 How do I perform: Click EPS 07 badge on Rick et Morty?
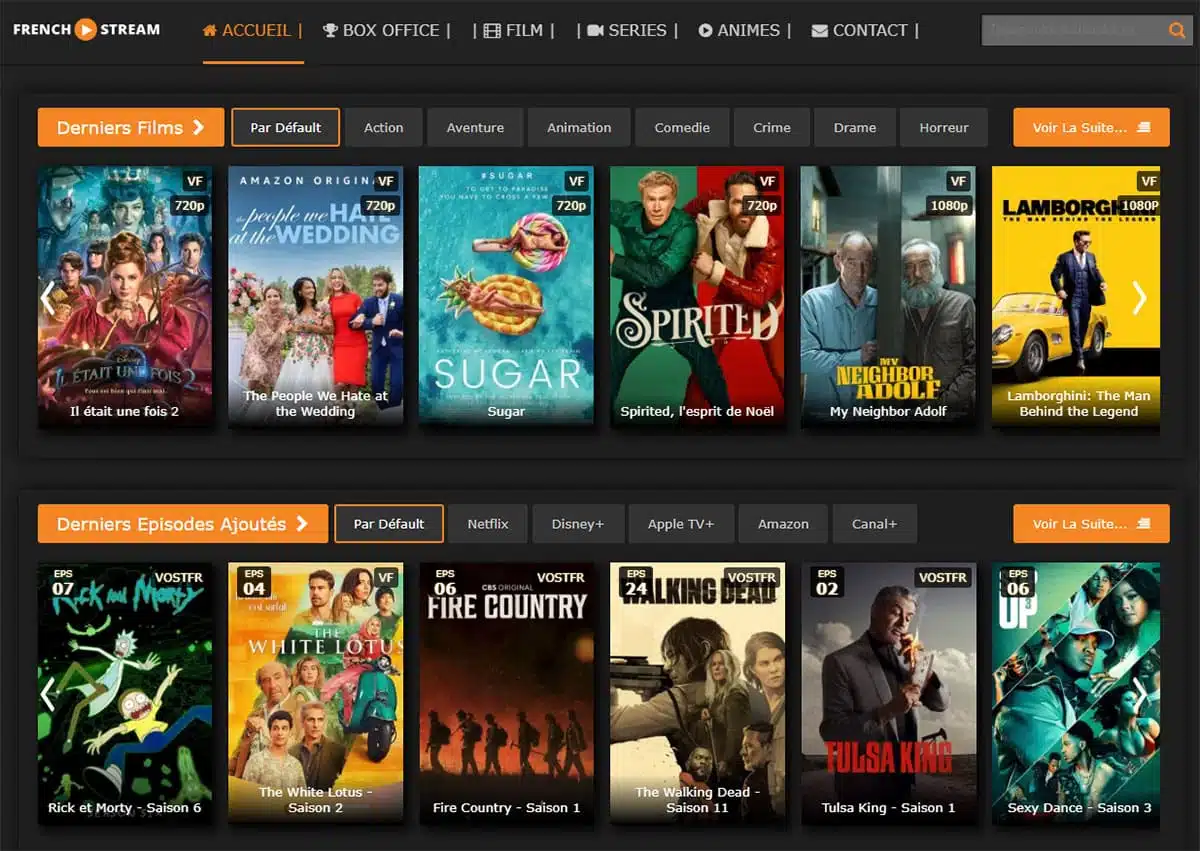point(63,582)
